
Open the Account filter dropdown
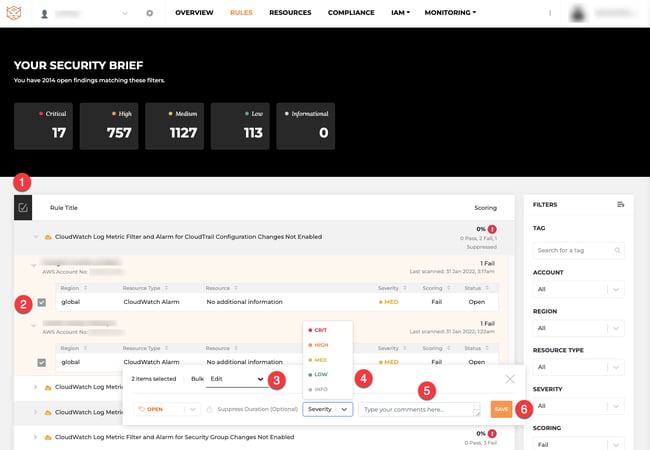pyautogui.click(x=578, y=289)
